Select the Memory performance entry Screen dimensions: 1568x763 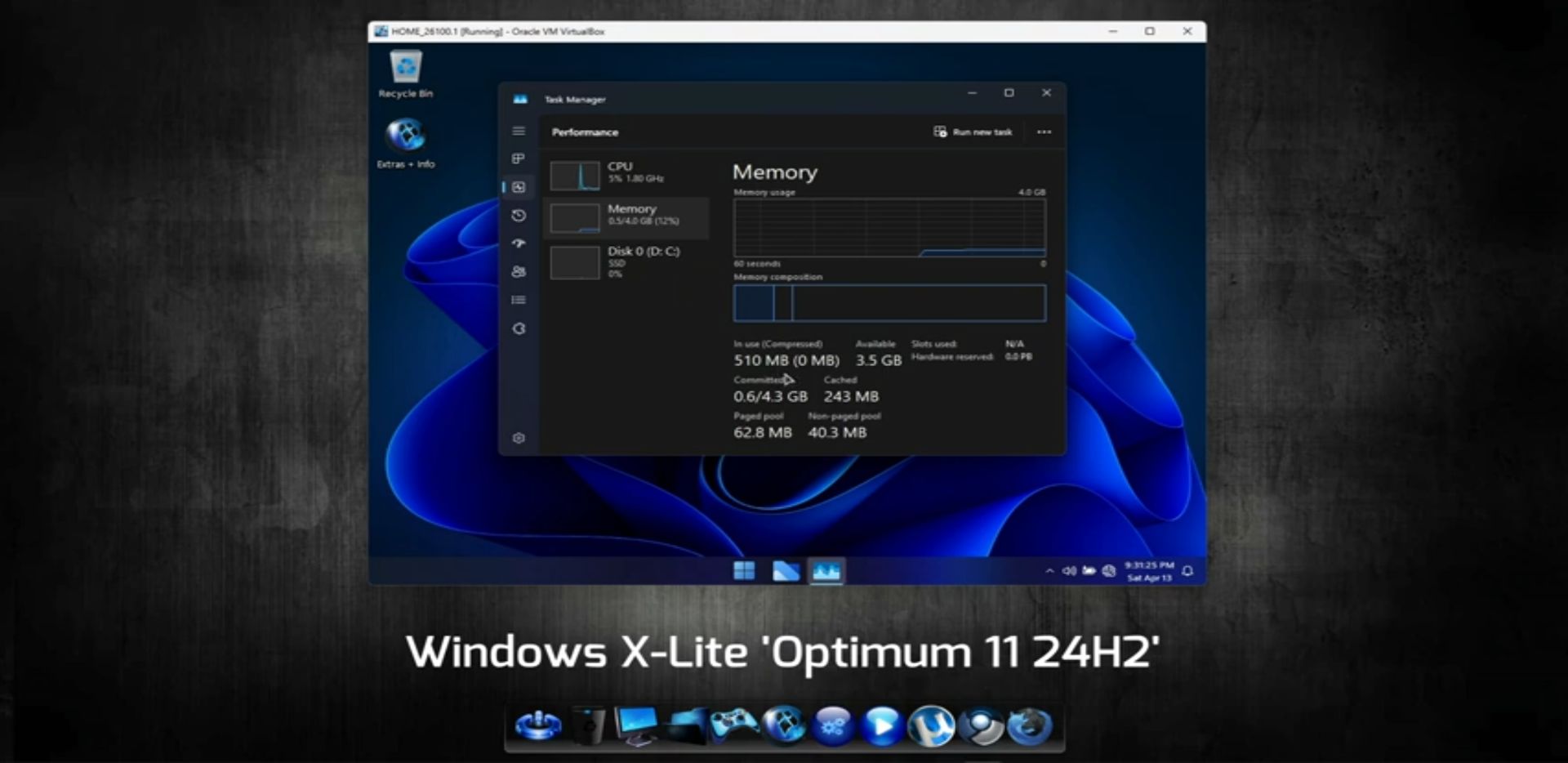pyautogui.click(x=627, y=217)
